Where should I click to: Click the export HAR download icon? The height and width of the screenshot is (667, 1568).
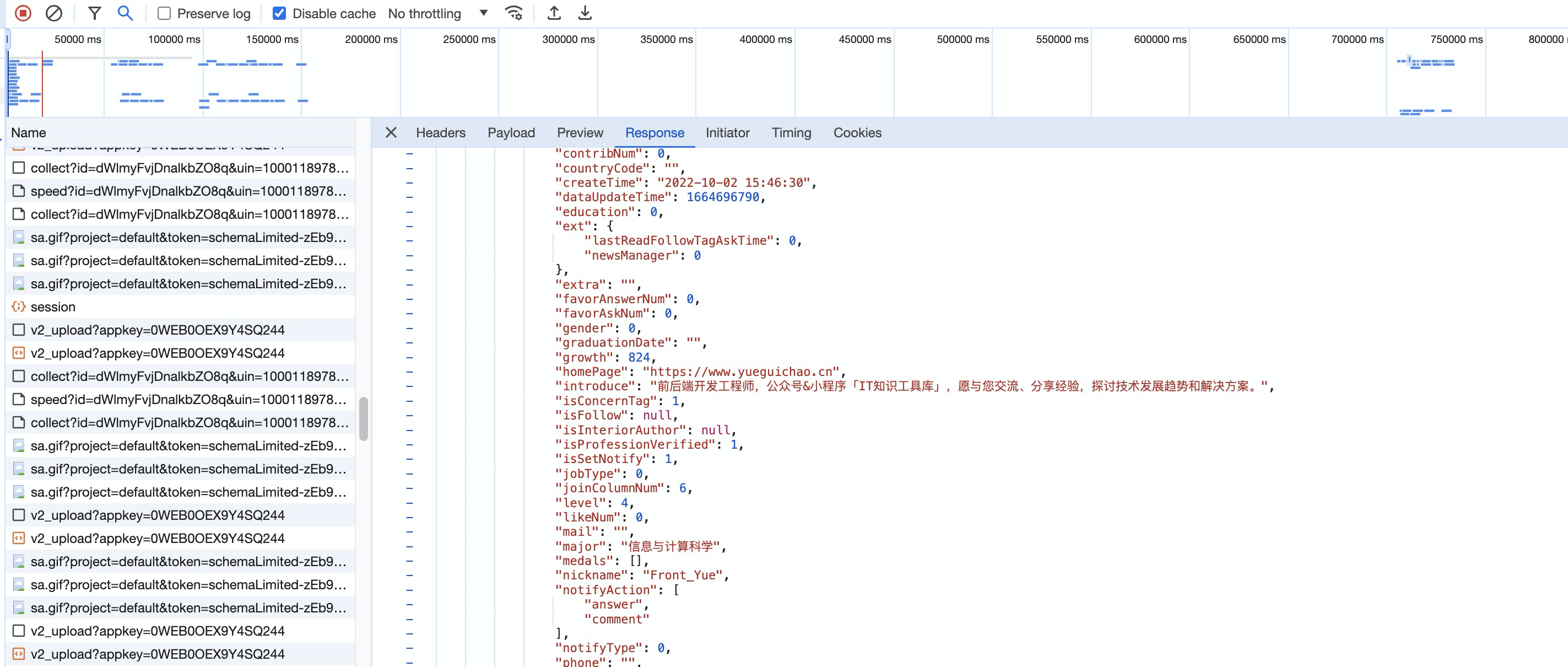click(x=585, y=13)
